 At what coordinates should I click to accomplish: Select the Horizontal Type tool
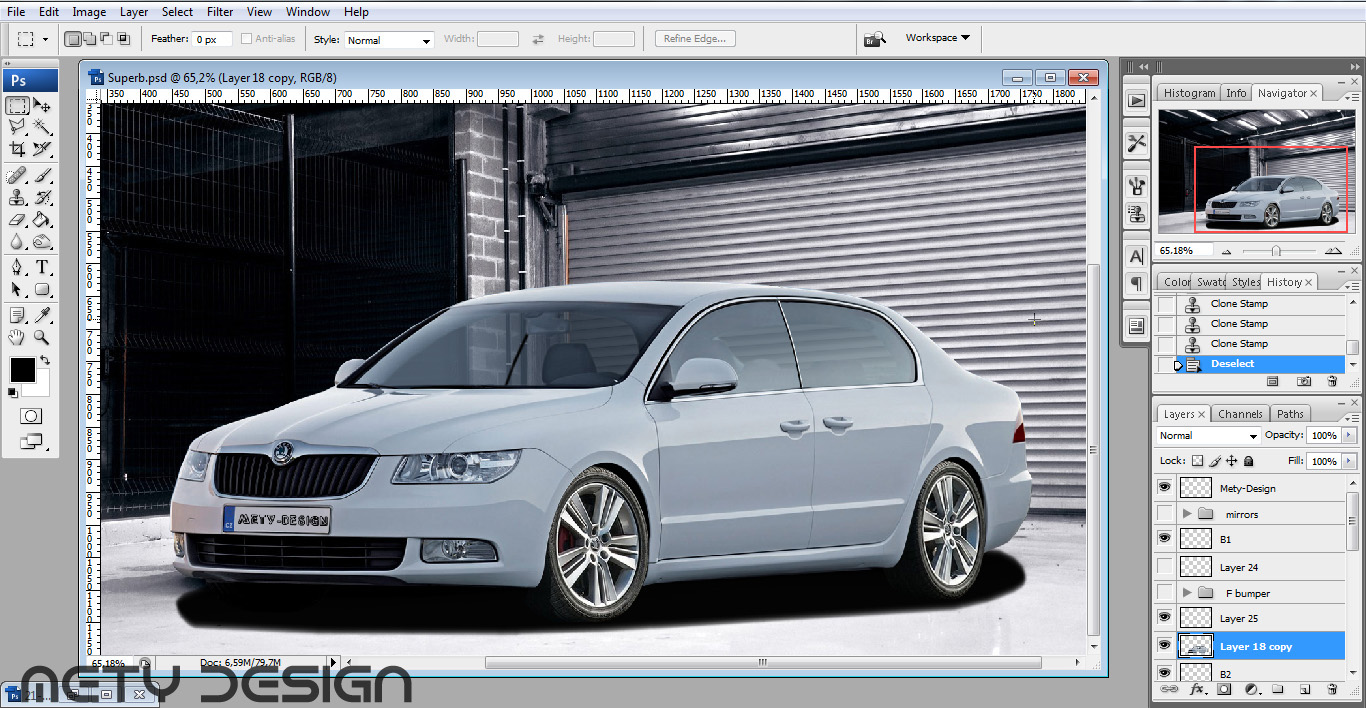point(42,268)
